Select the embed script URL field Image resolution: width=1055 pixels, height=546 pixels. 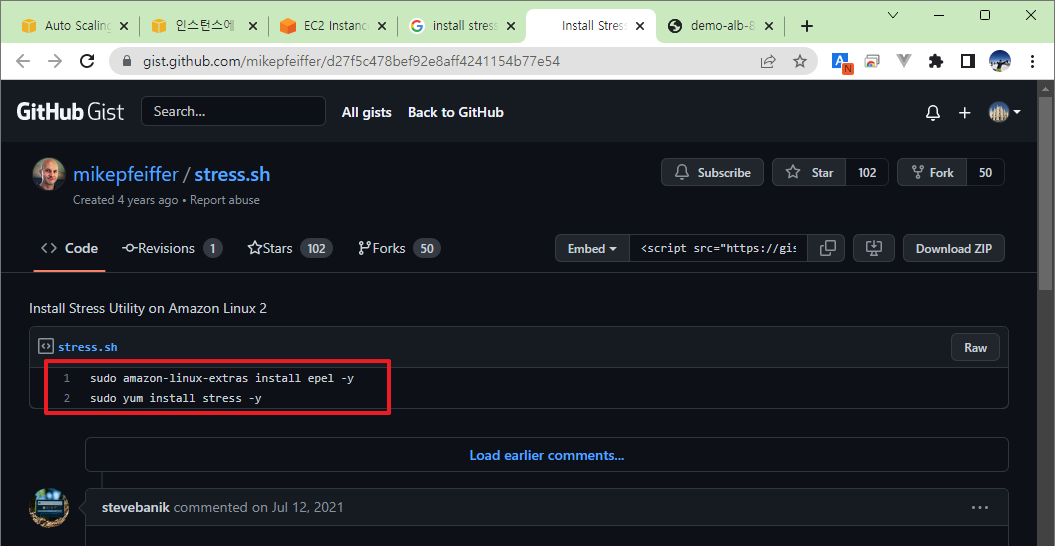[718, 248]
